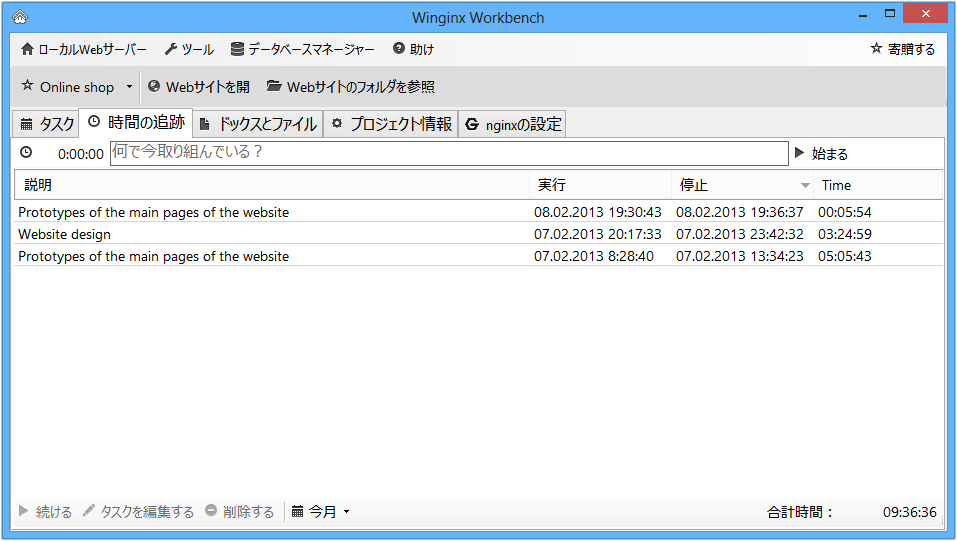Image resolution: width=957 pixels, height=541 pixels.
Task: Close the Winginx Workbench window
Action: 925,13
